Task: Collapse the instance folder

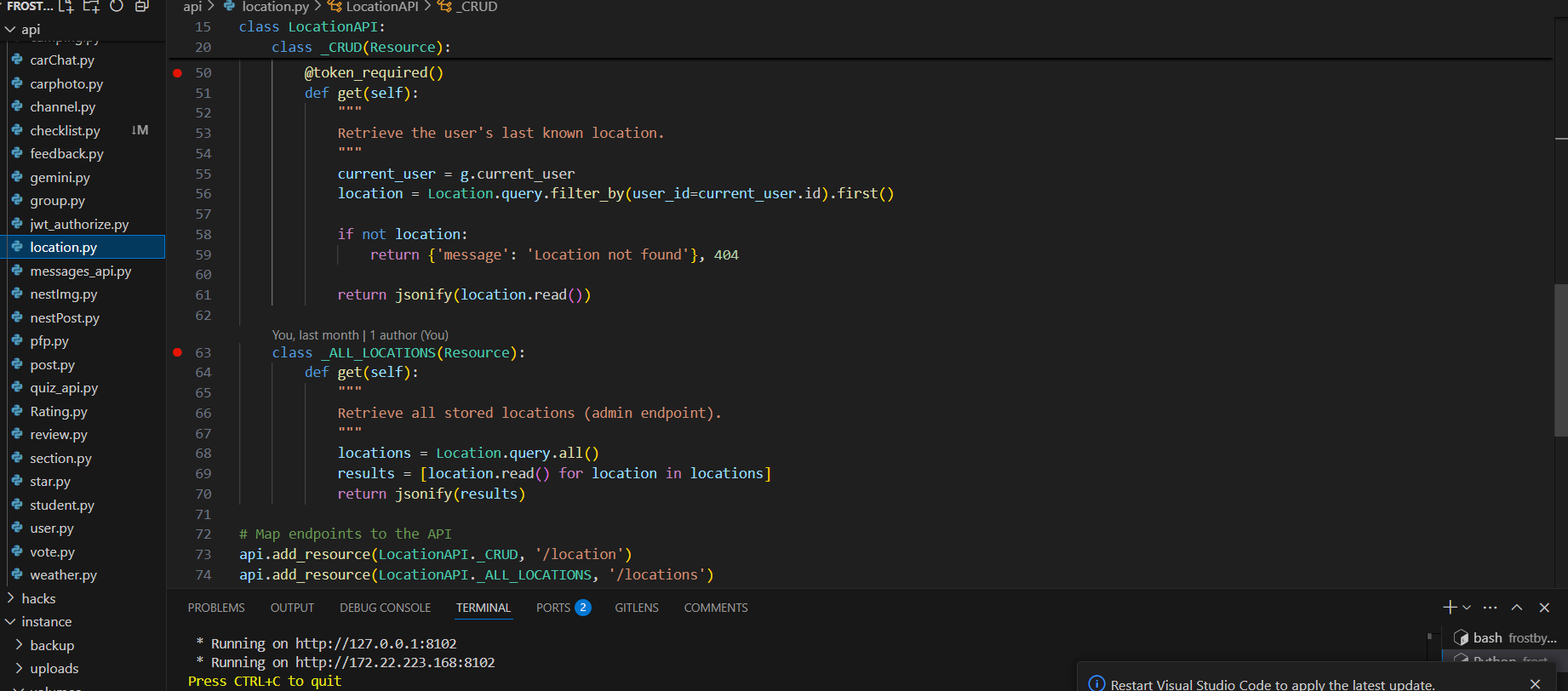Action: 83,622
